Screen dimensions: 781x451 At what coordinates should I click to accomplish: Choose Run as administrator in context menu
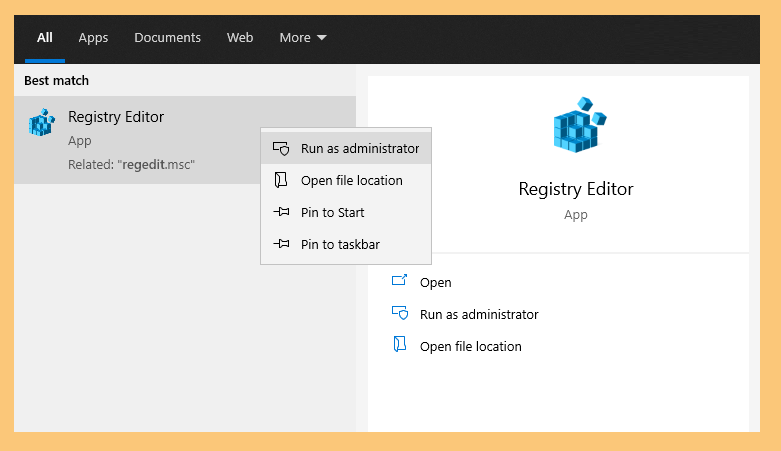tap(346, 149)
